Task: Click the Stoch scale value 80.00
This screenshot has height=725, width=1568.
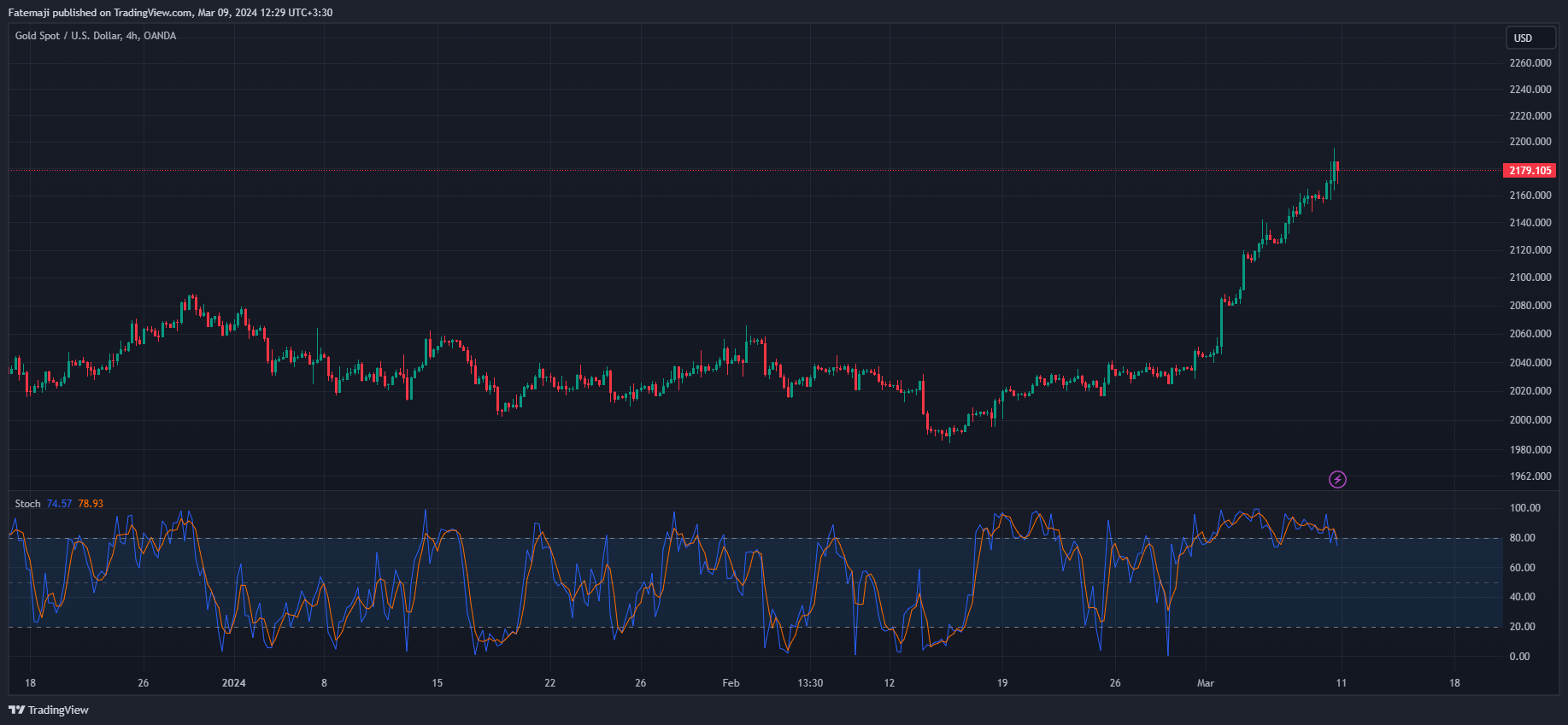Action: tap(1523, 538)
